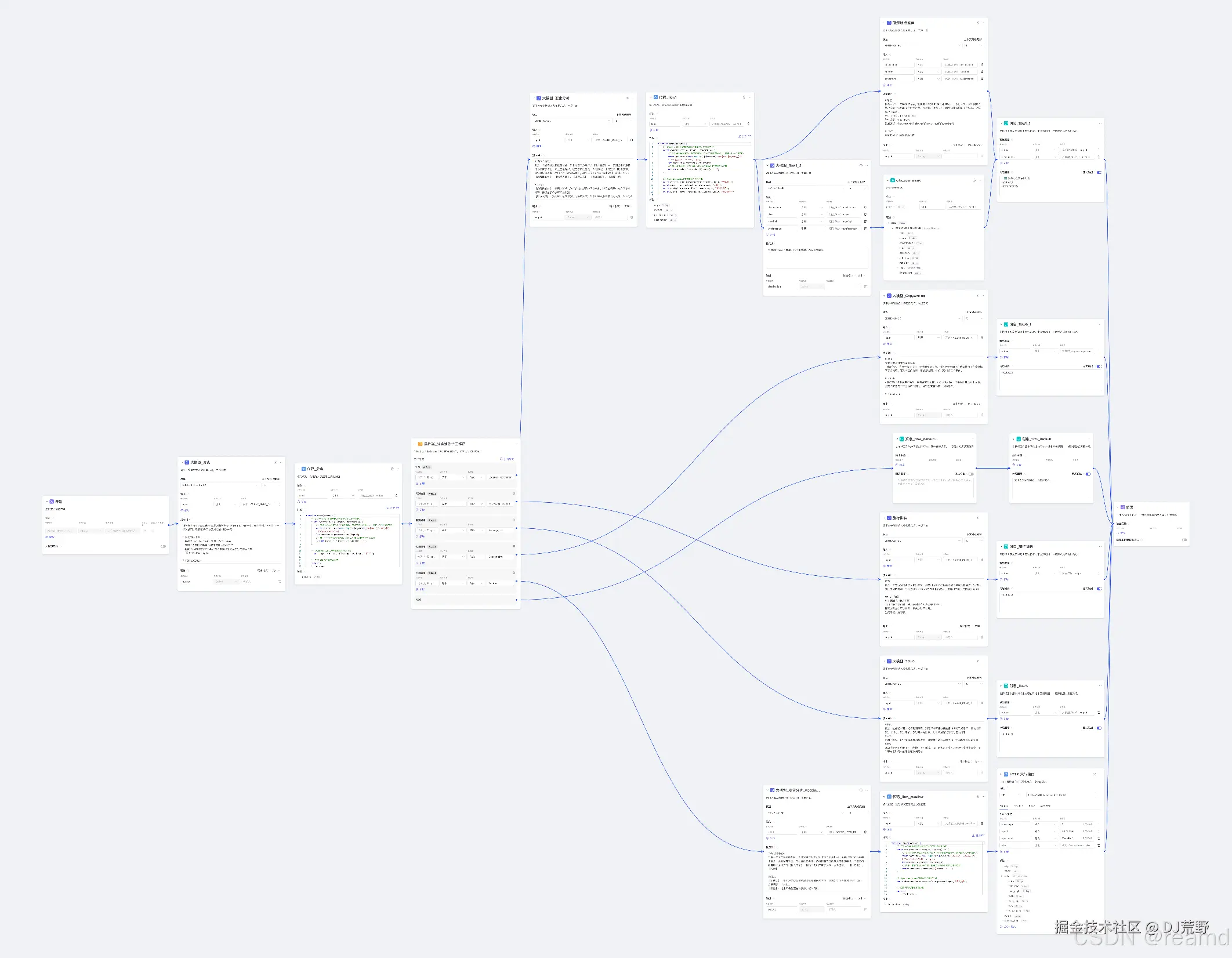Toggle the End node's bottom switch

pos(1184,540)
